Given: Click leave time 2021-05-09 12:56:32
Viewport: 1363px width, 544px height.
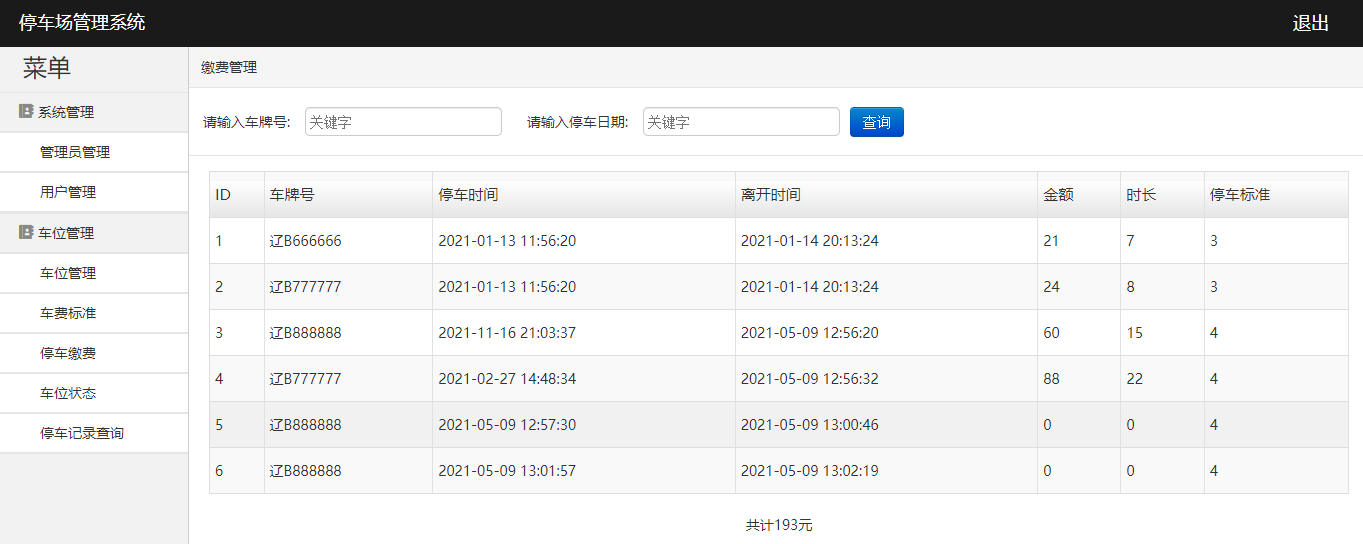Looking at the screenshot, I should tap(810, 379).
